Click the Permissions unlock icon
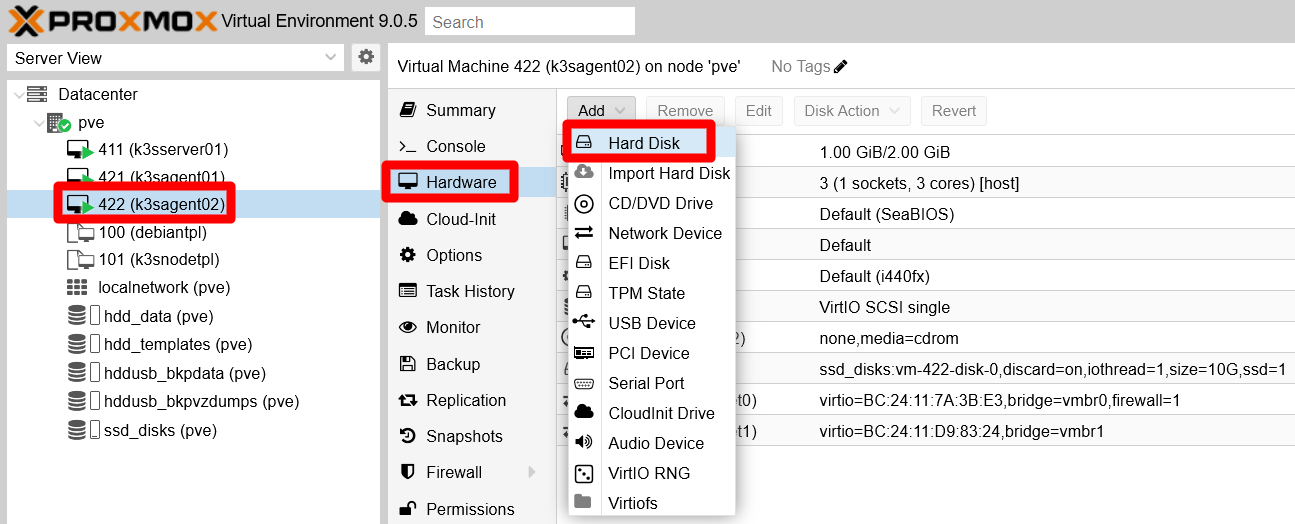Image resolution: width=1295 pixels, height=524 pixels. pyautogui.click(x=407, y=509)
